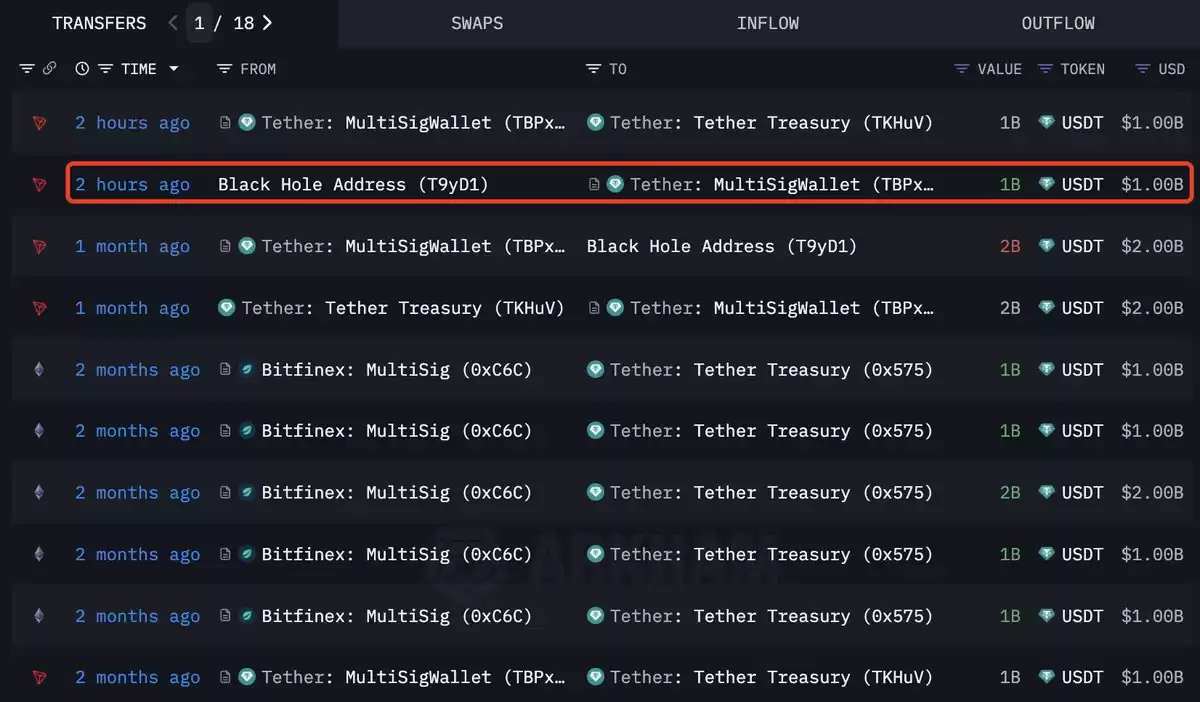Expand the TIME sort dropdown arrow
The height and width of the screenshot is (702, 1200).
tap(174, 69)
